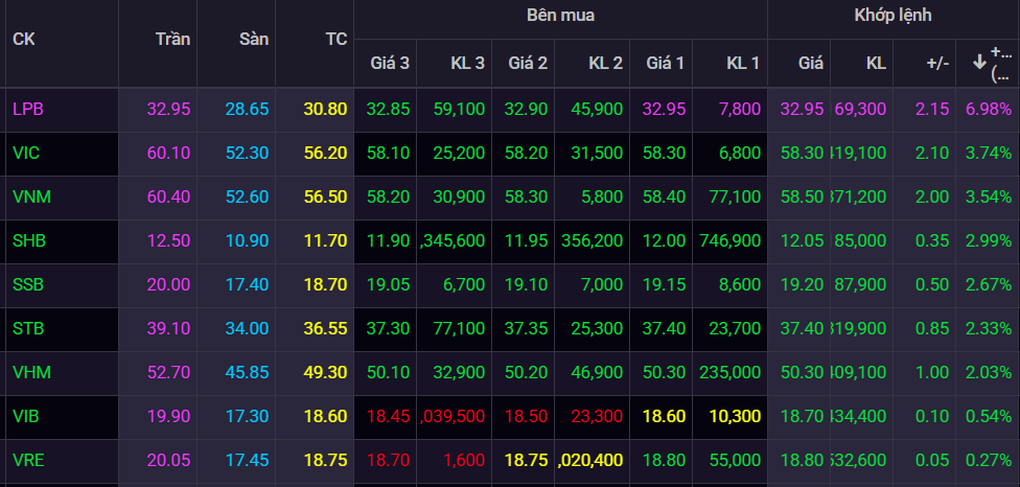This screenshot has width=1020, height=487.
Task: Click VIB yellow bid volume 10,300
Action: click(735, 416)
